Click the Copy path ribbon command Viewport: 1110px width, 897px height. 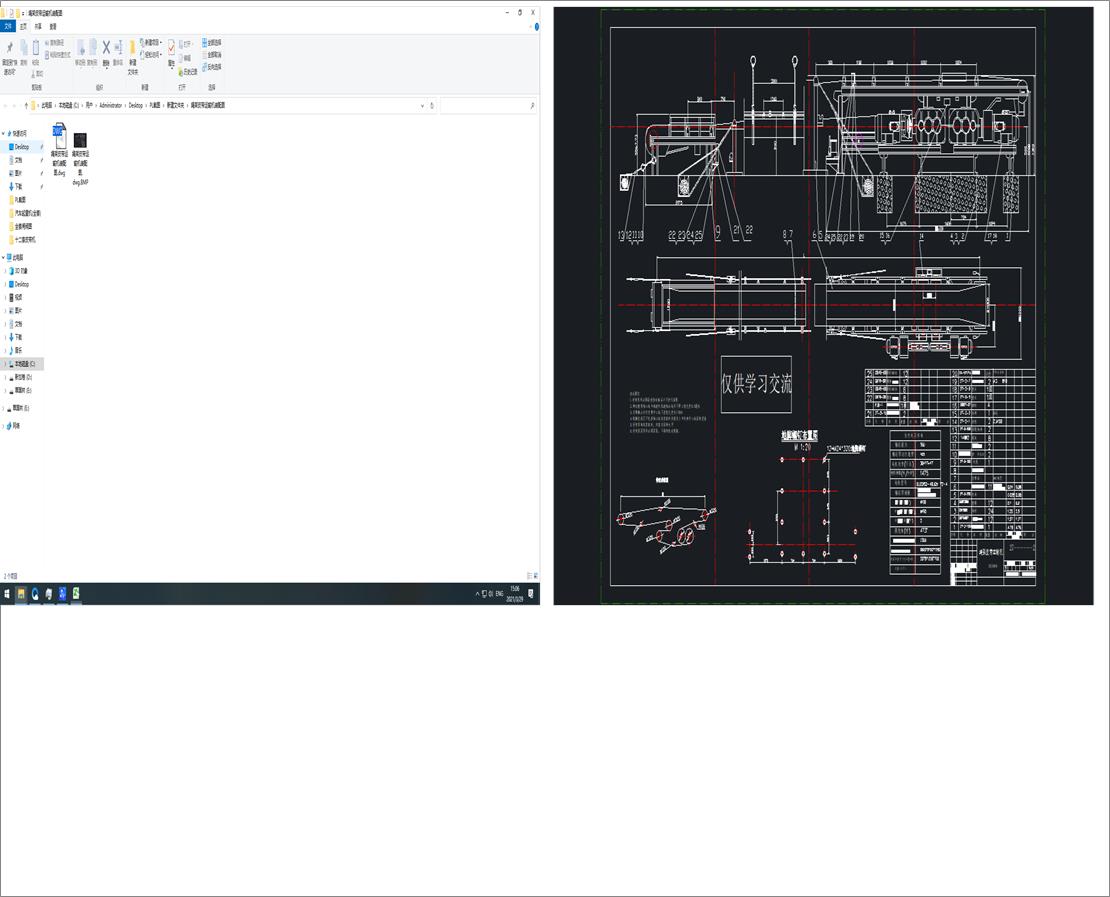pyautogui.click(x=57, y=42)
